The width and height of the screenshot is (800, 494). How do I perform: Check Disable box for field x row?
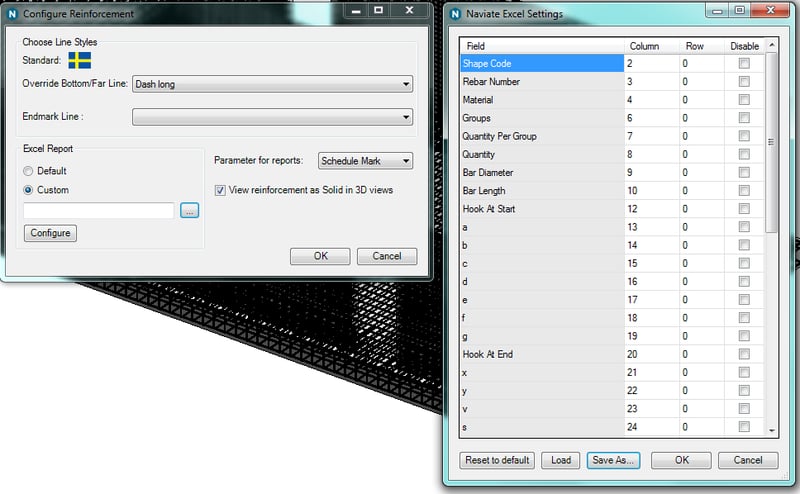tap(744, 372)
